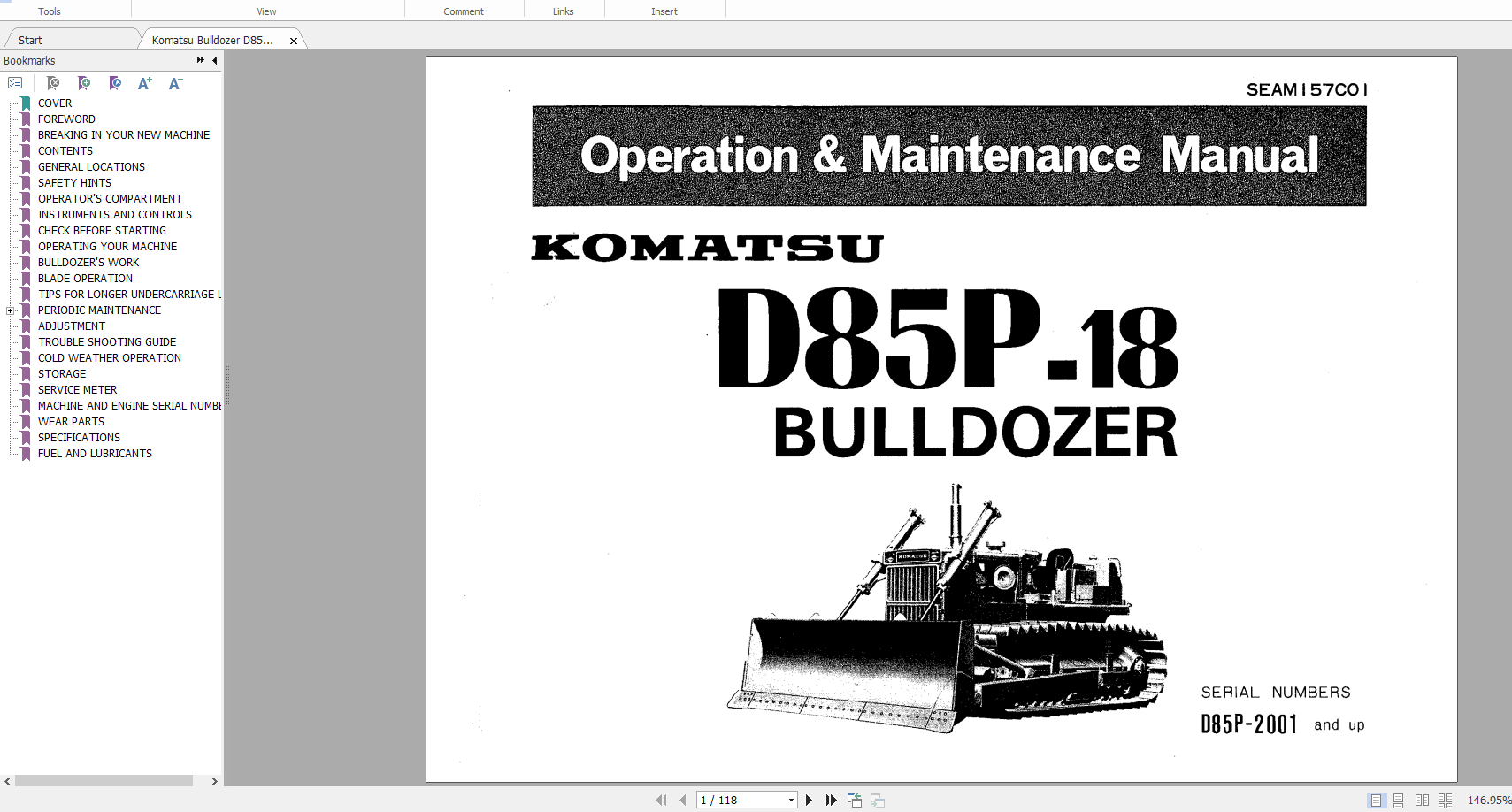The width and height of the screenshot is (1512, 812).
Task: Enable Single Page view mode
Action: point(1377,800)
